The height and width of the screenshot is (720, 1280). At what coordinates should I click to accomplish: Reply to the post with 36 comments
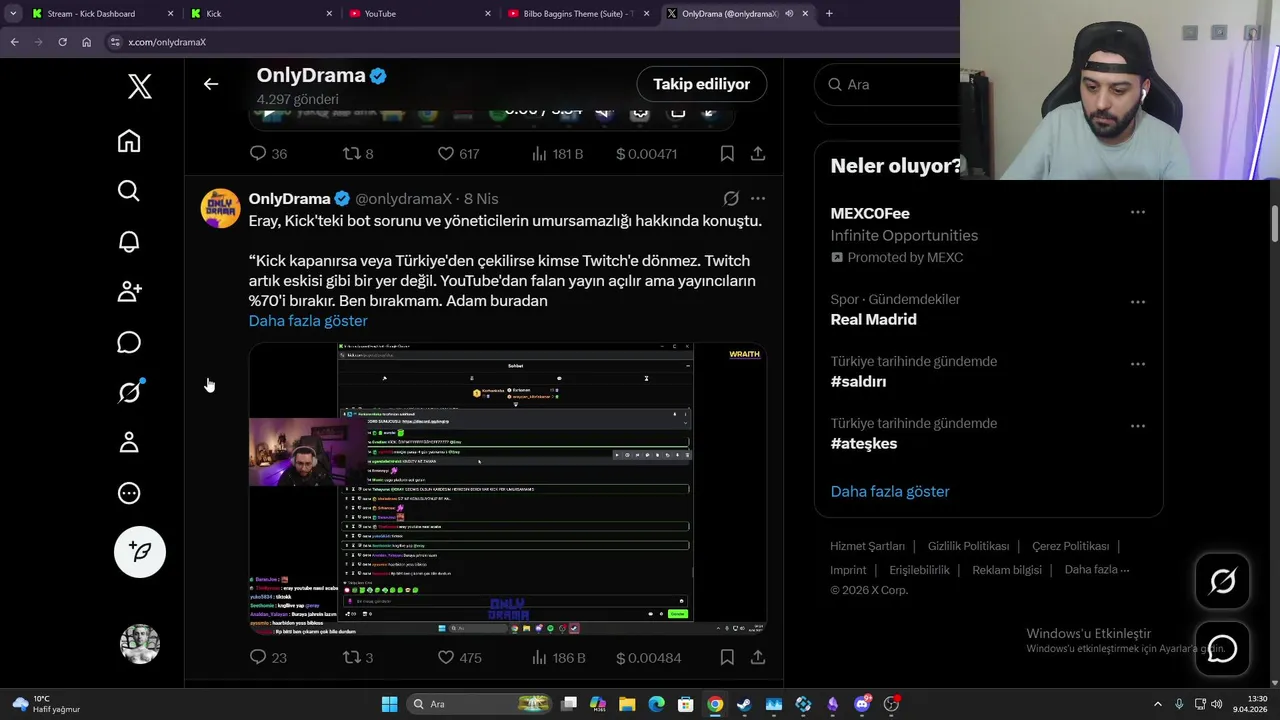point(267,154)
